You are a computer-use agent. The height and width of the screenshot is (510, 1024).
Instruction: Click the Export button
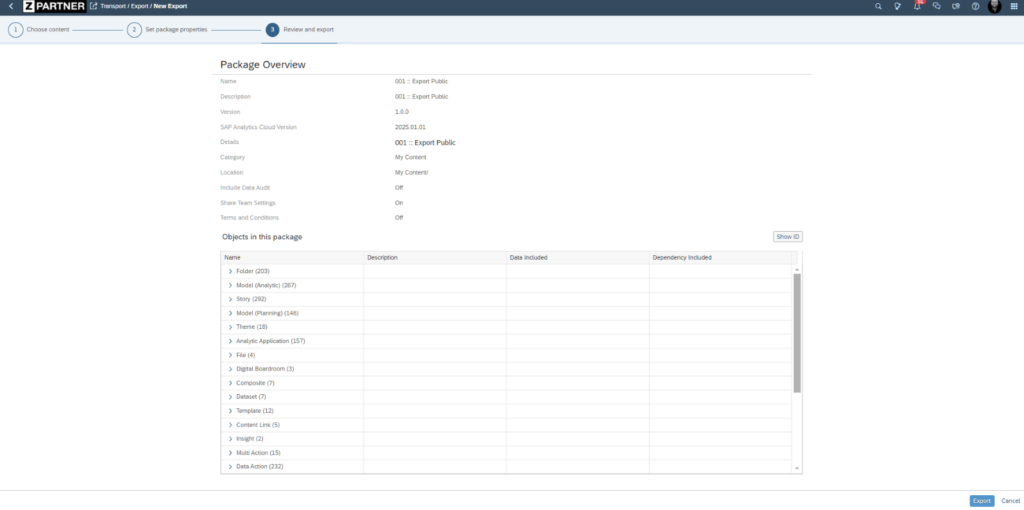click(981, 501)
